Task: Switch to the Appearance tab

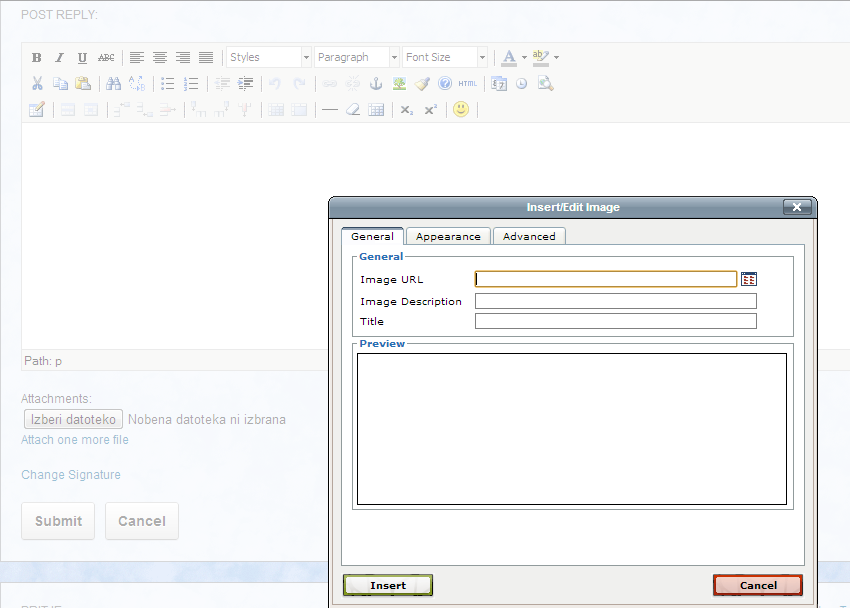Action: (x=448, y=236)
